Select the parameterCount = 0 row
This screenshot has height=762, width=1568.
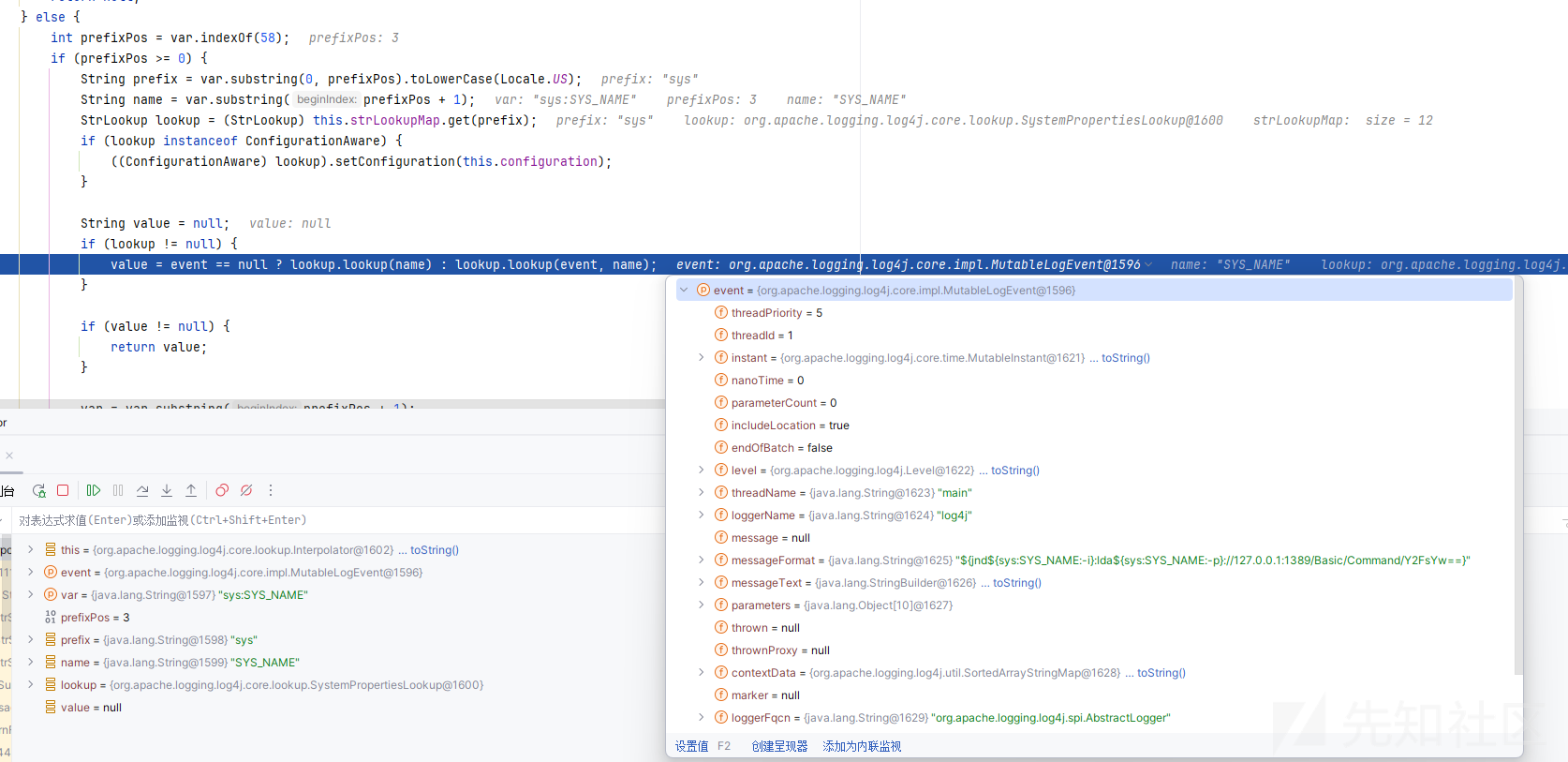(x=1094, y=402)
